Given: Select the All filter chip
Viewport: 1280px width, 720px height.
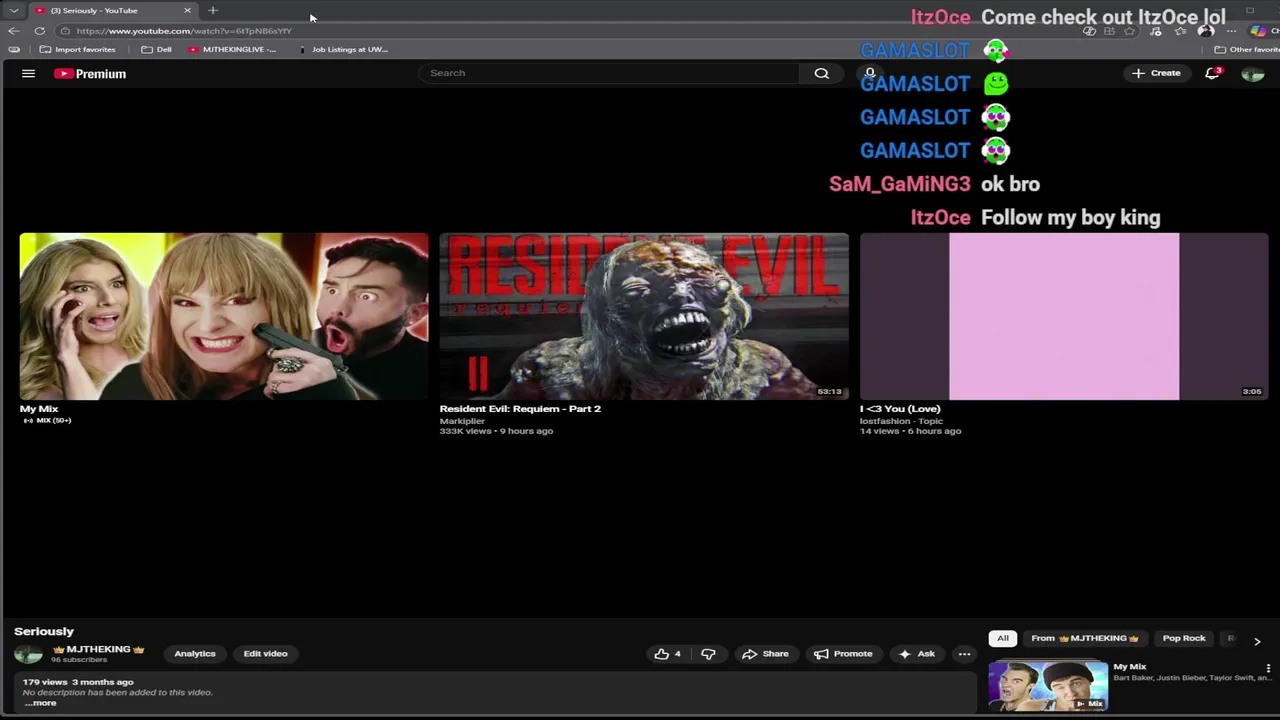Looking at the screenshot, I should [1003, 638].
